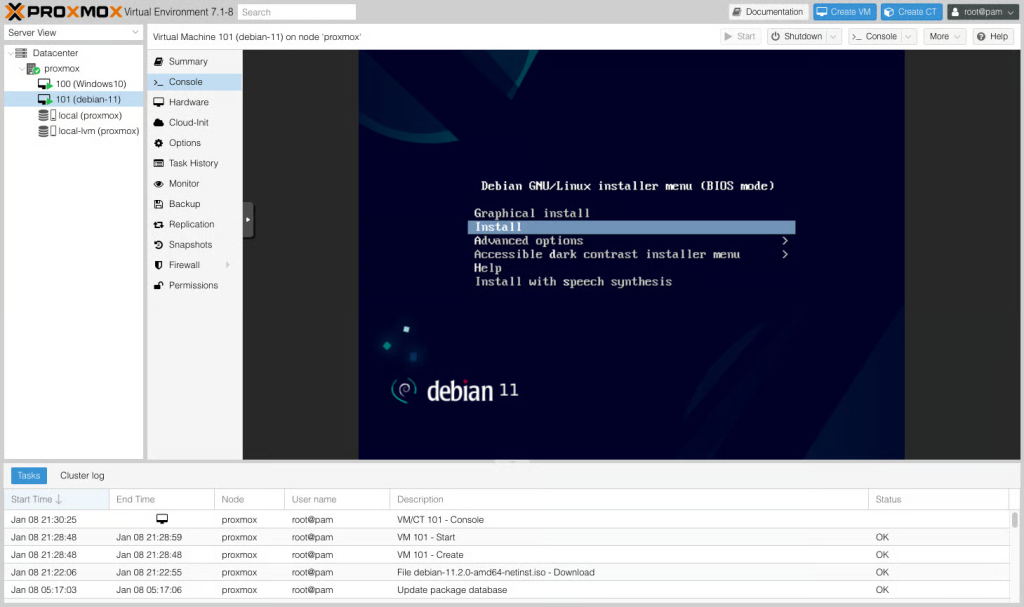Click the Description column header

629,499
